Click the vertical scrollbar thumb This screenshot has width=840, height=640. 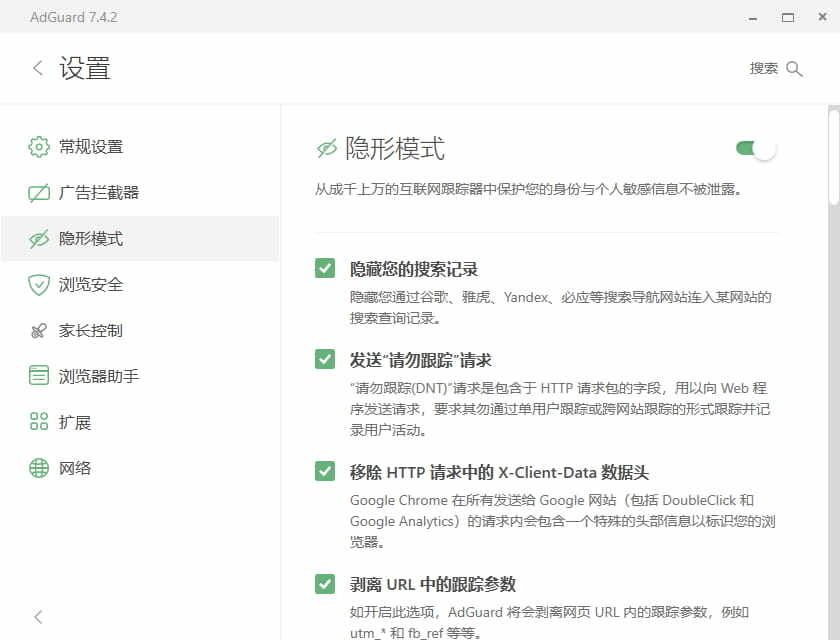click(834, 156)
